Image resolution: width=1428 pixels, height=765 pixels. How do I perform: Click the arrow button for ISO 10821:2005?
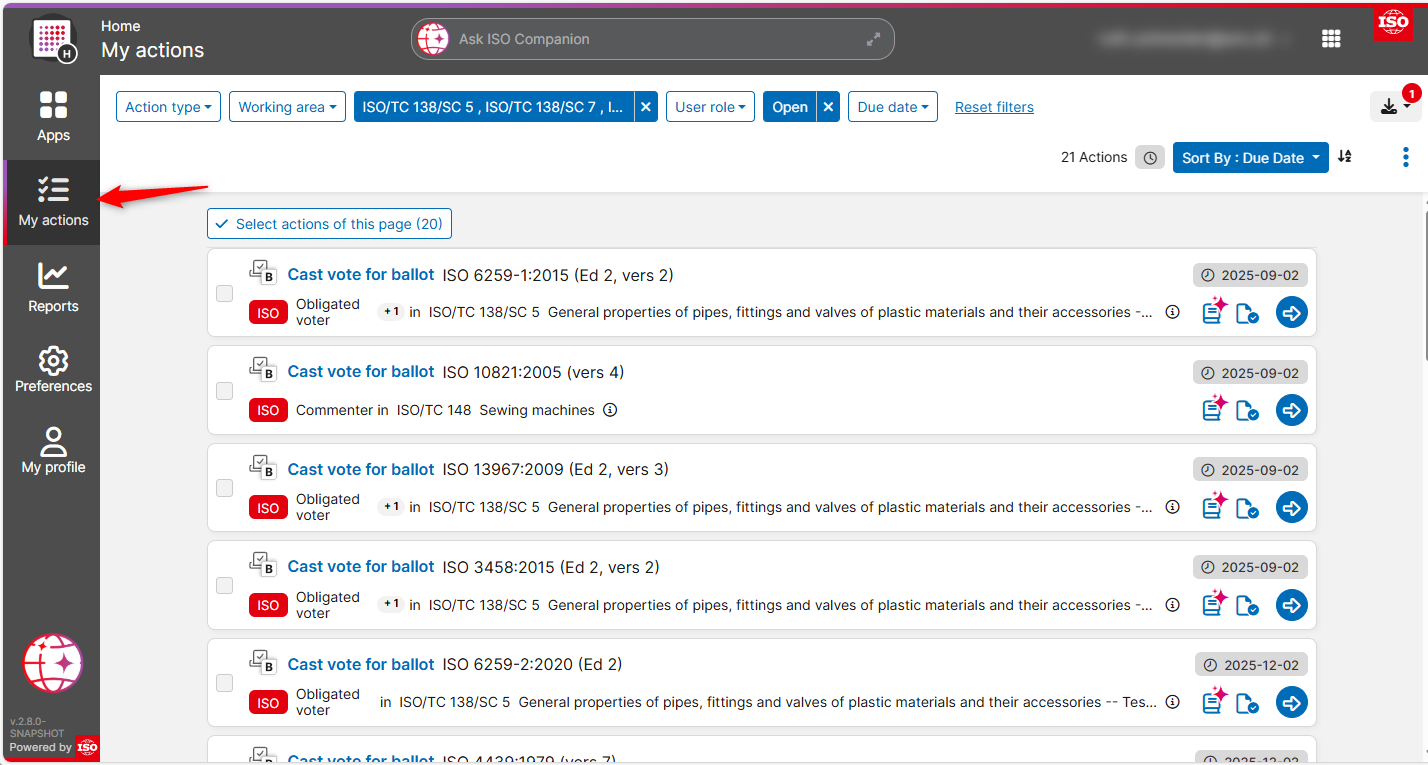click(1292, 410)
